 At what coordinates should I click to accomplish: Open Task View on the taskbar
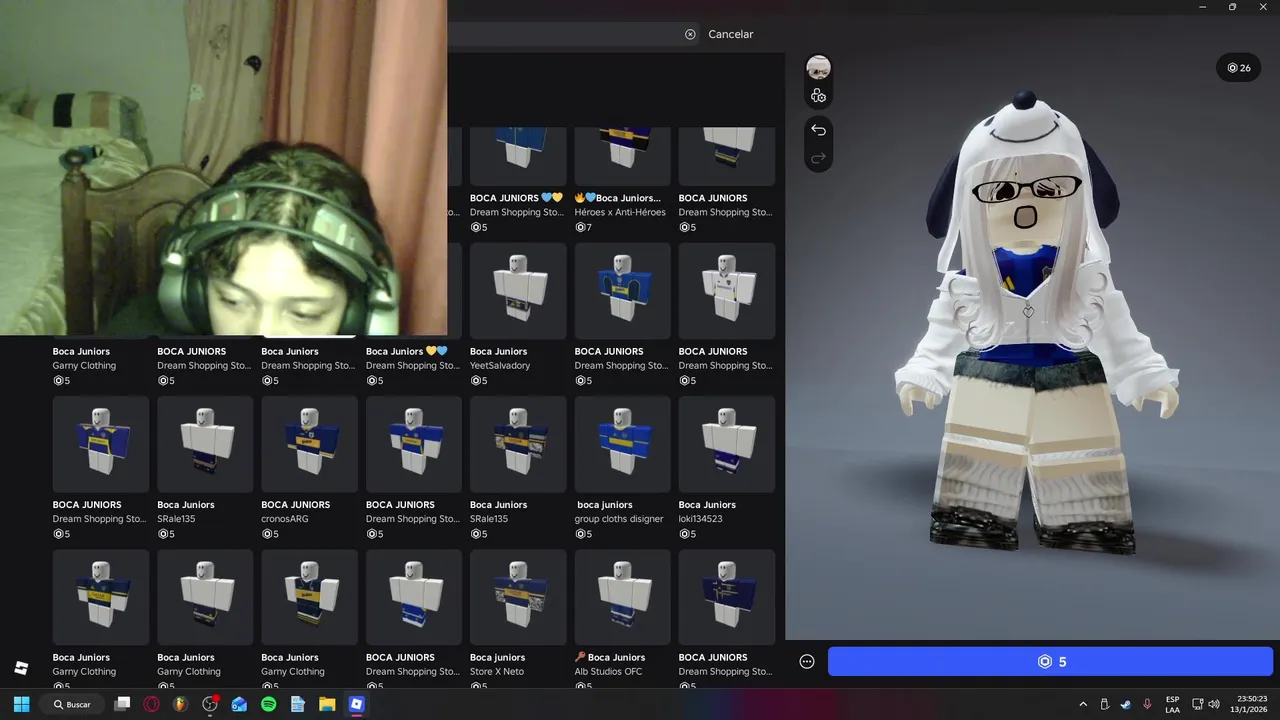click(x=122, y=704)
